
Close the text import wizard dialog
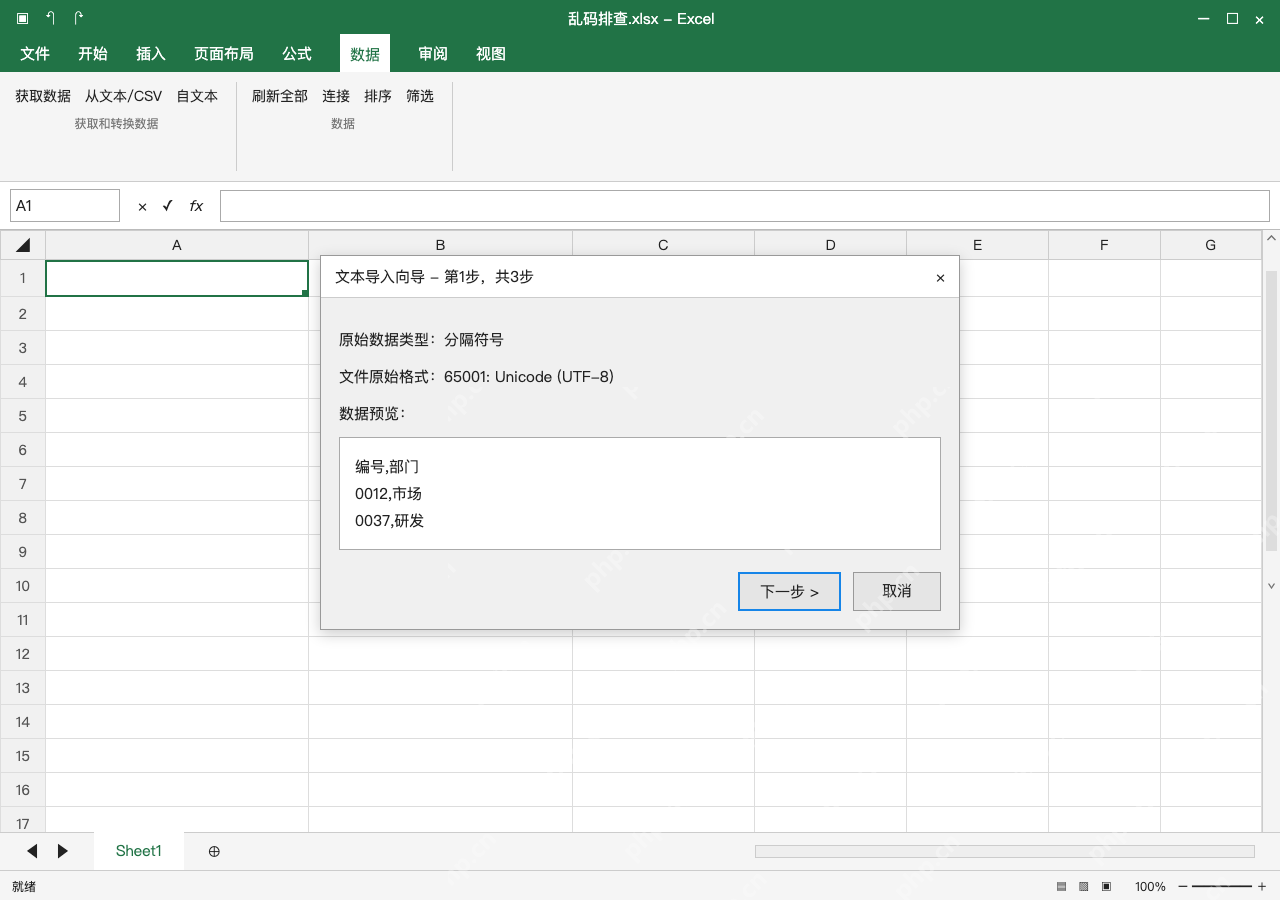[940, 278]
